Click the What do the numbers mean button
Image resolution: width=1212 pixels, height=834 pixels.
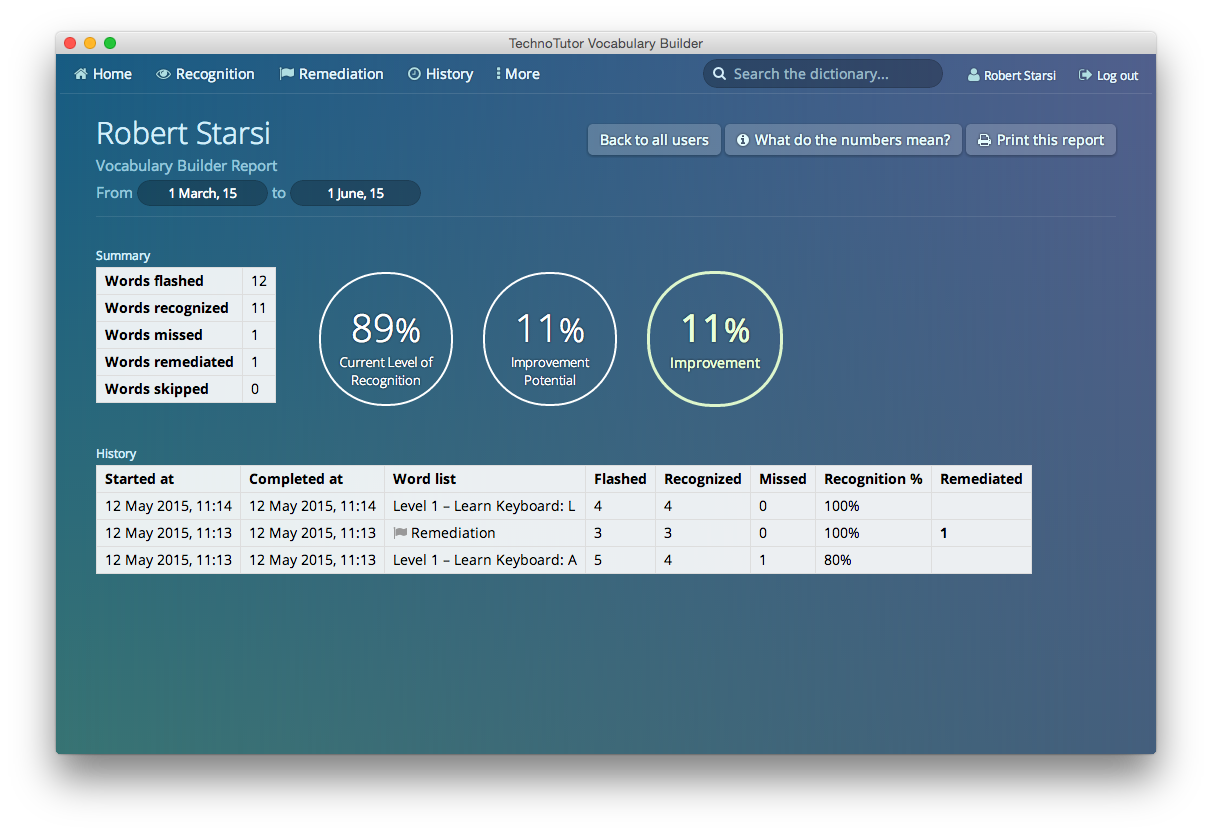pyautogui.click(x=843, y=139)
